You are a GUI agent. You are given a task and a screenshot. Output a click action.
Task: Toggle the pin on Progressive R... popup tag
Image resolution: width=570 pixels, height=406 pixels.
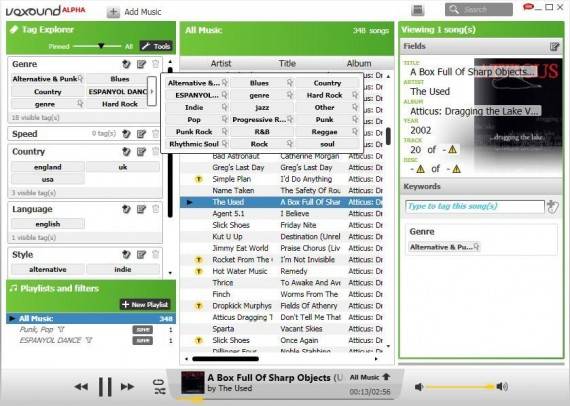[290, 120]
